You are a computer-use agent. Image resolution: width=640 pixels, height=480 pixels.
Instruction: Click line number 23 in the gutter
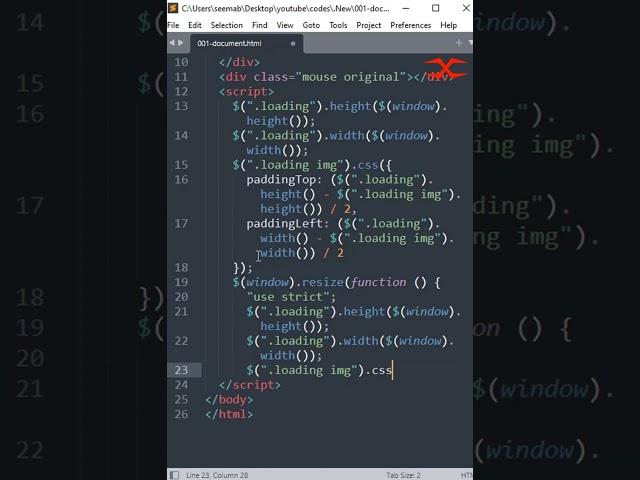[x=181, y=370]
